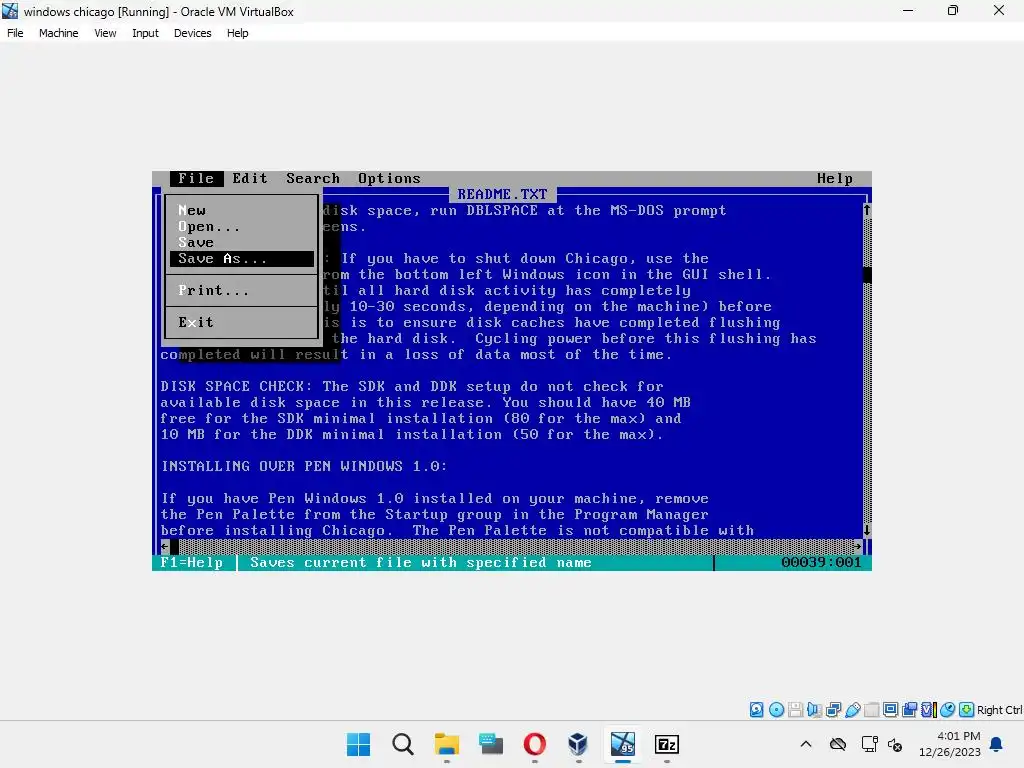Click the editor's vertical scroll down arrow
The image size is (1024, 768).
(x=867, y=530)
